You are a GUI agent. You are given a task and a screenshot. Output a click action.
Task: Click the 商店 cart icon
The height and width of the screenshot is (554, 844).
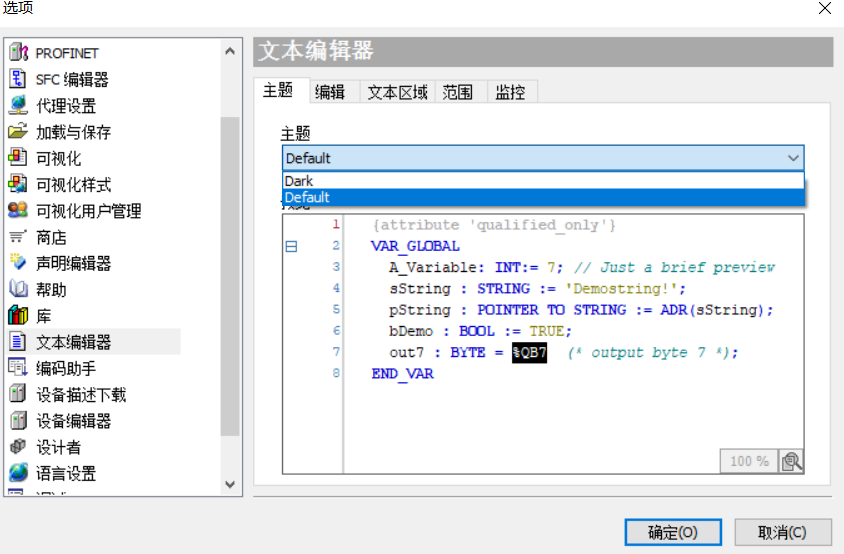(x=18, y=236)
